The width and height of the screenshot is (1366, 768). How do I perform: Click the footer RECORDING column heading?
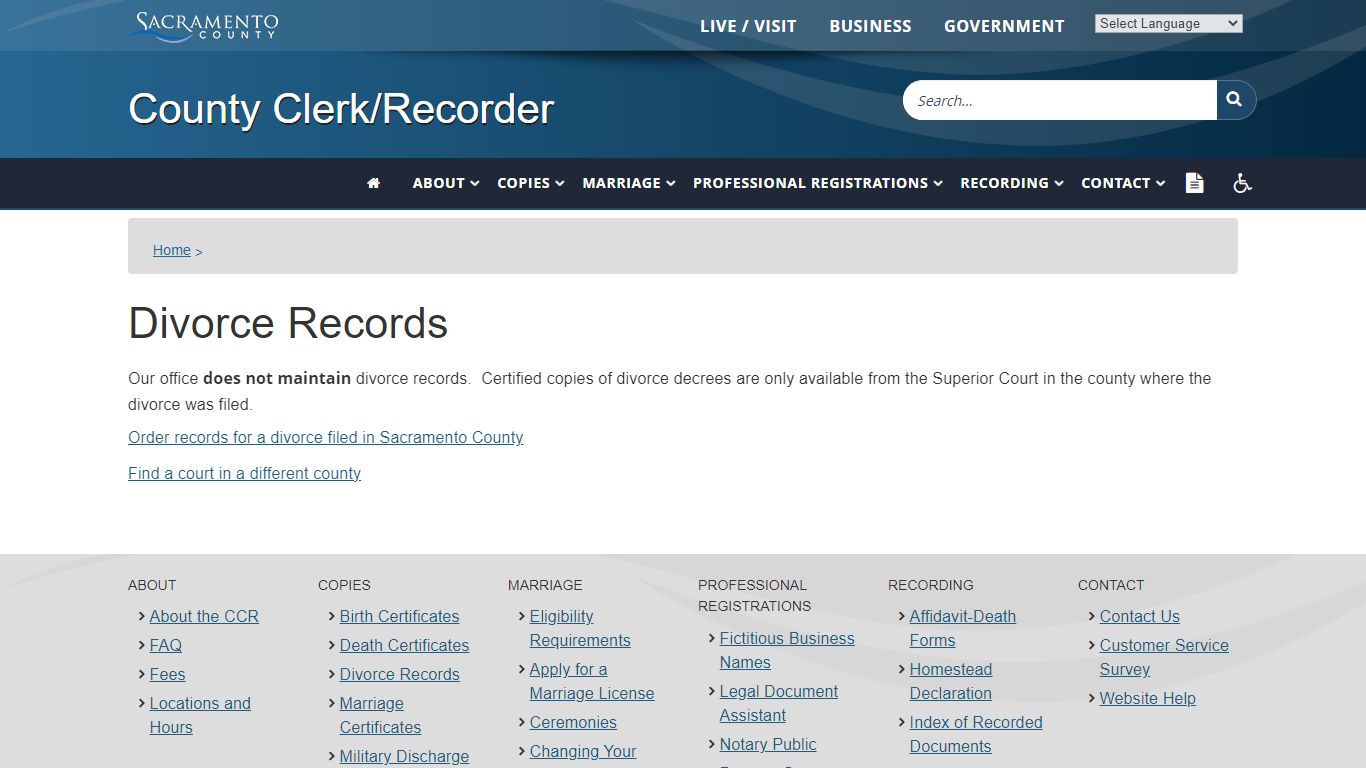click(x=930, y=585)
